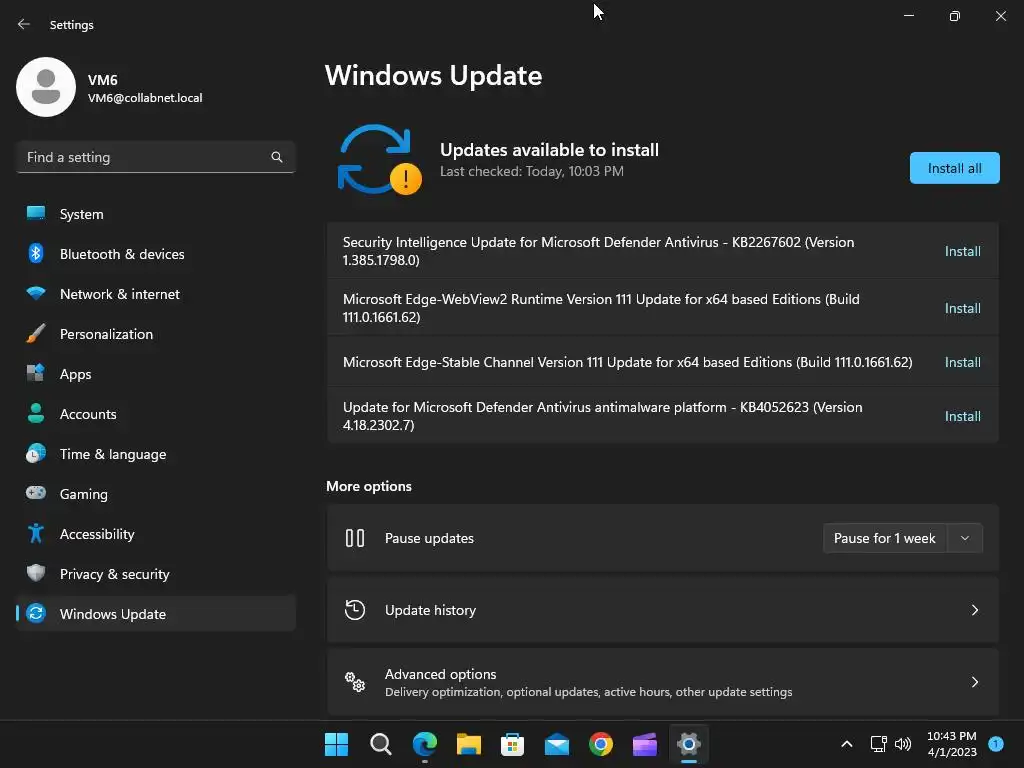Image resolution: width=1024 pixels, height=768 pixels.
Task: Open the notification badge in tray
Action: 996,744
